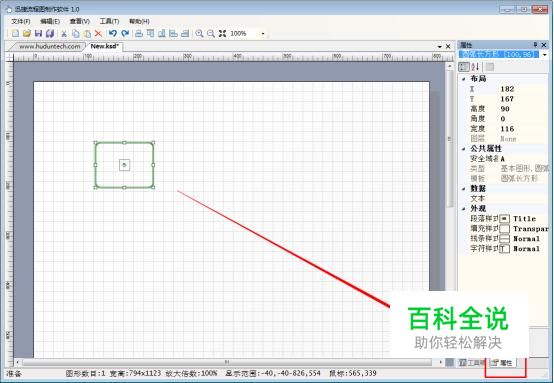The height and width of the screenshot is (383, 554).
Task: Create a new document with the New icon
Action: tap(15, 34)
